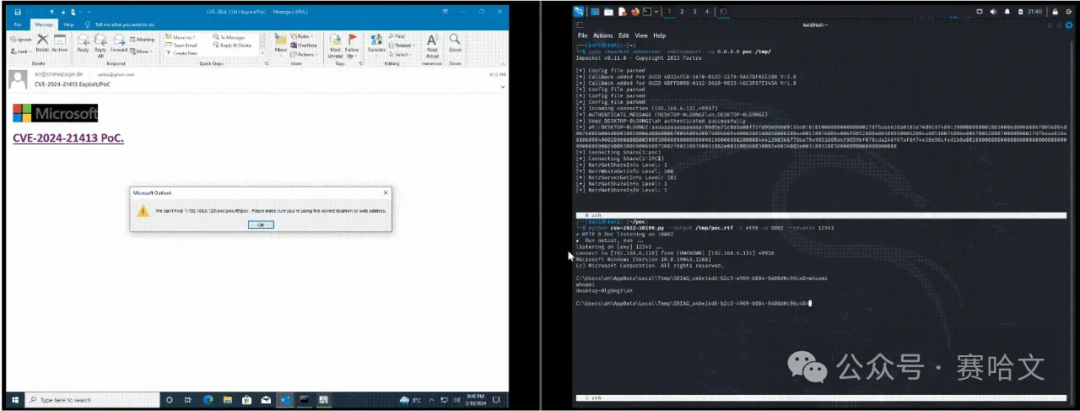The width and height of the screenshot is (1080, 411).
Task: Click the Zoom magnifier icon
Action: [455, 43]
